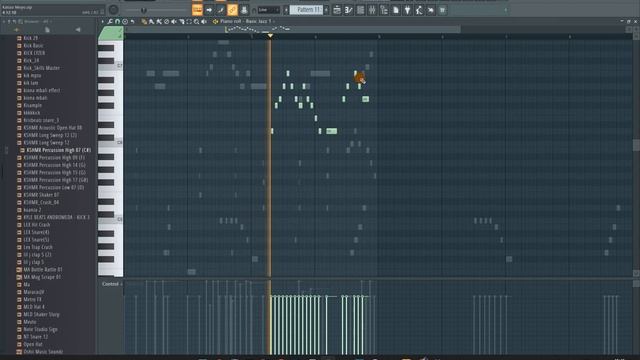Select the mute tool speaker icon
This screenshot has height=360, width=640.
(174, 22)
